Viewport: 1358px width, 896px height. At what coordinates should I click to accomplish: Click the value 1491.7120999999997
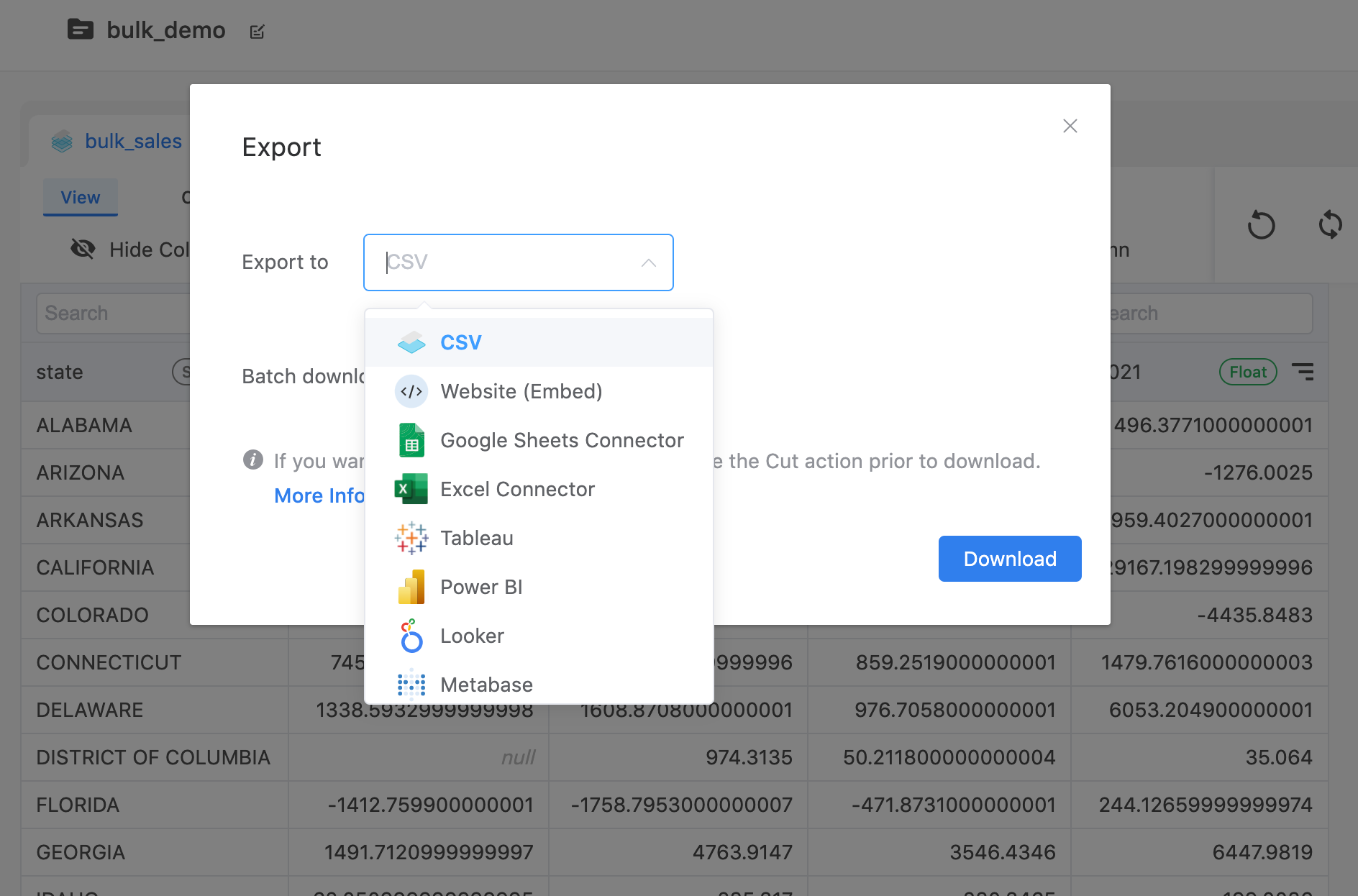click(x=429, y=852)
